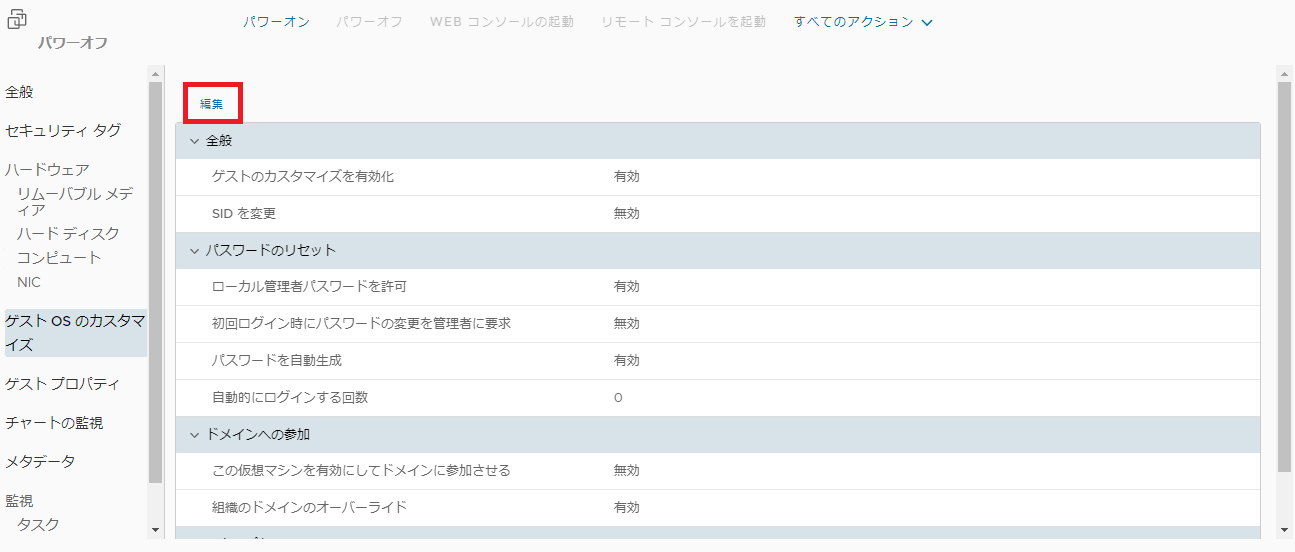Image resolution: width=1295 pixels, height=552 pixels.
Task: Open セキュリティ タグ in the sidebar
Action: pyautogui.click(x=63, y=130)
